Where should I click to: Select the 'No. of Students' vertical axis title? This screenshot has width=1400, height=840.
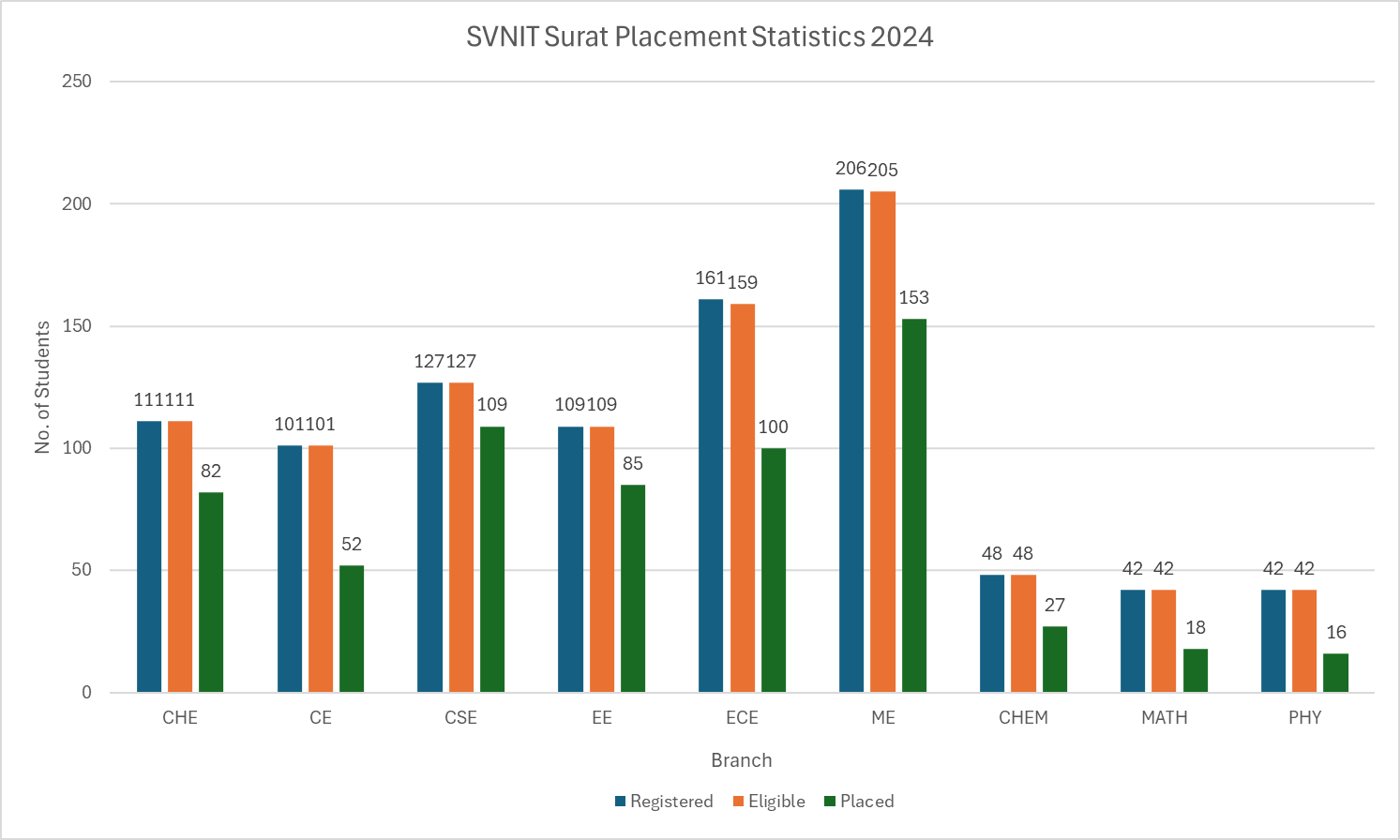click(x=42, y=387)
